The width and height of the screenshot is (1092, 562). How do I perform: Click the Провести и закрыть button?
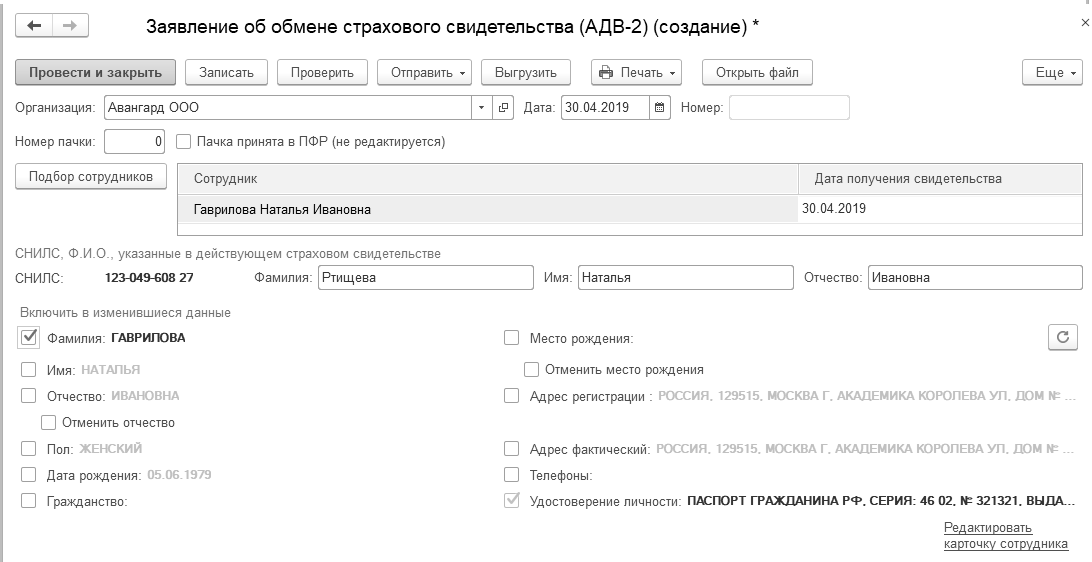[96, 73]
